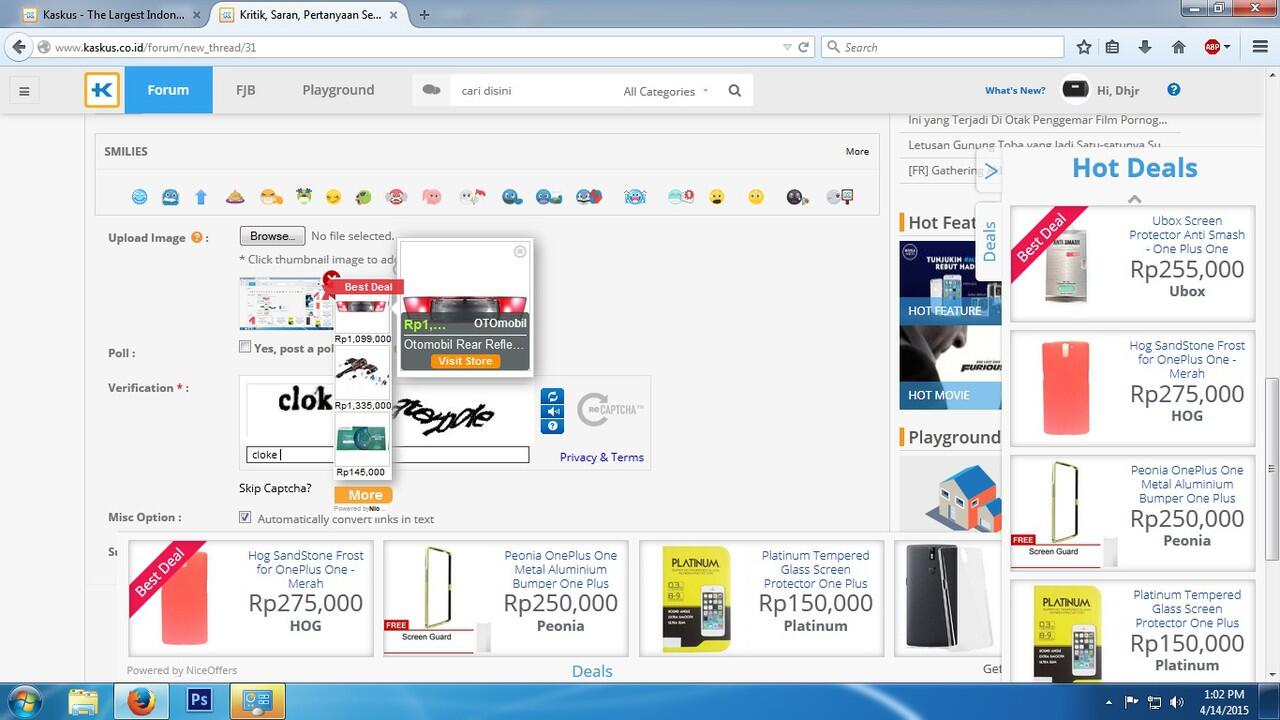Click the browser back arrow
1280x720 pixels.
pos(18,47)
